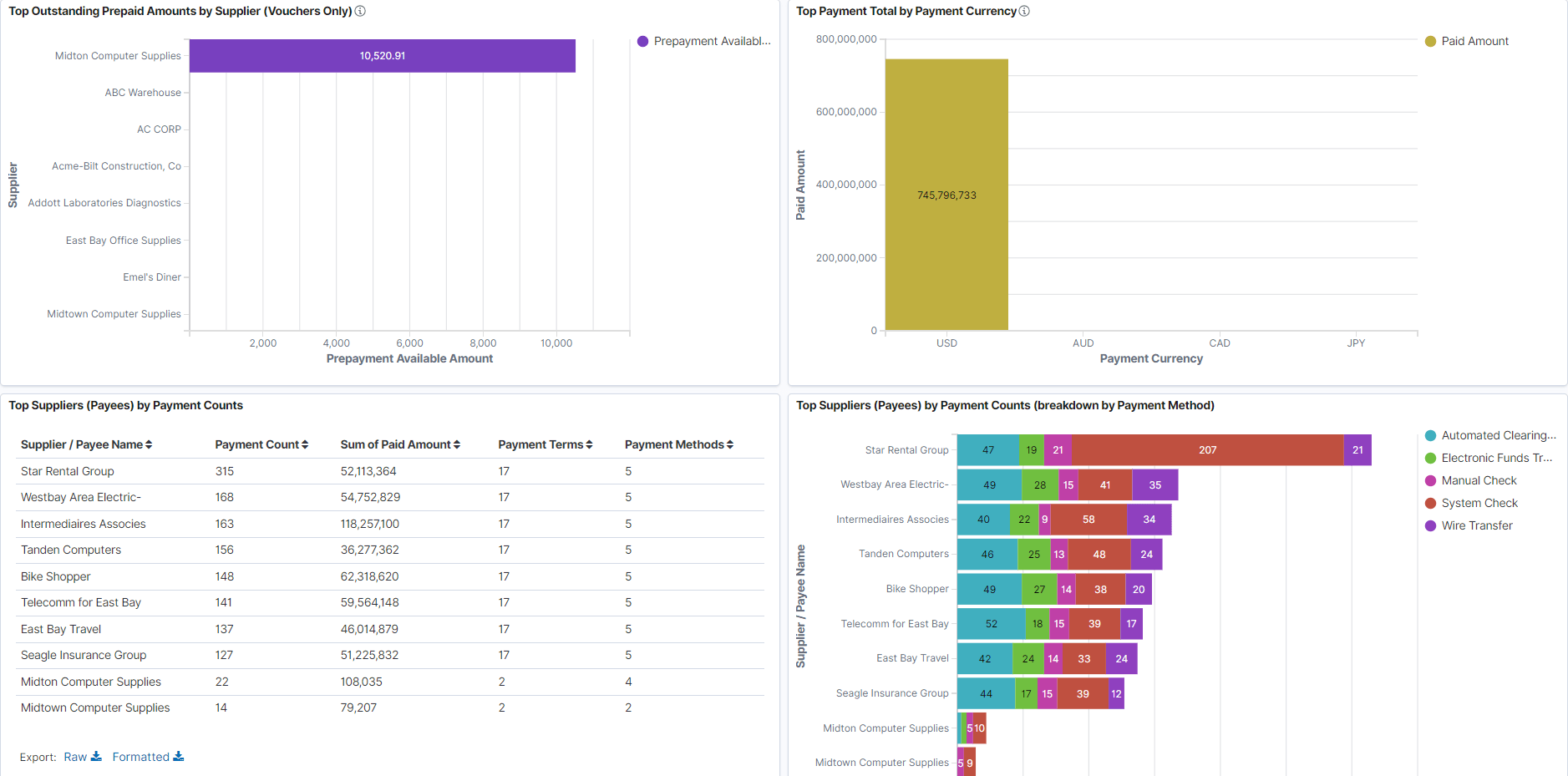The height and width of the screenshot is (776, 1568).
Task: Click the Raw export link
Action: click(75, 757)
